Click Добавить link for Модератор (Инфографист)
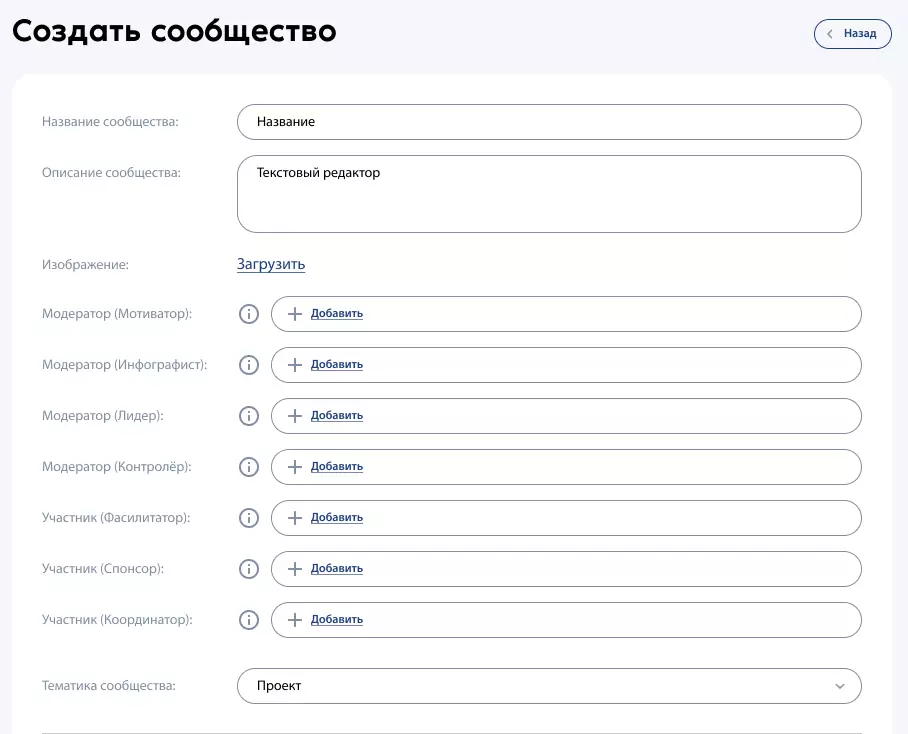The image size is (908, 734). tap(337, 365)
